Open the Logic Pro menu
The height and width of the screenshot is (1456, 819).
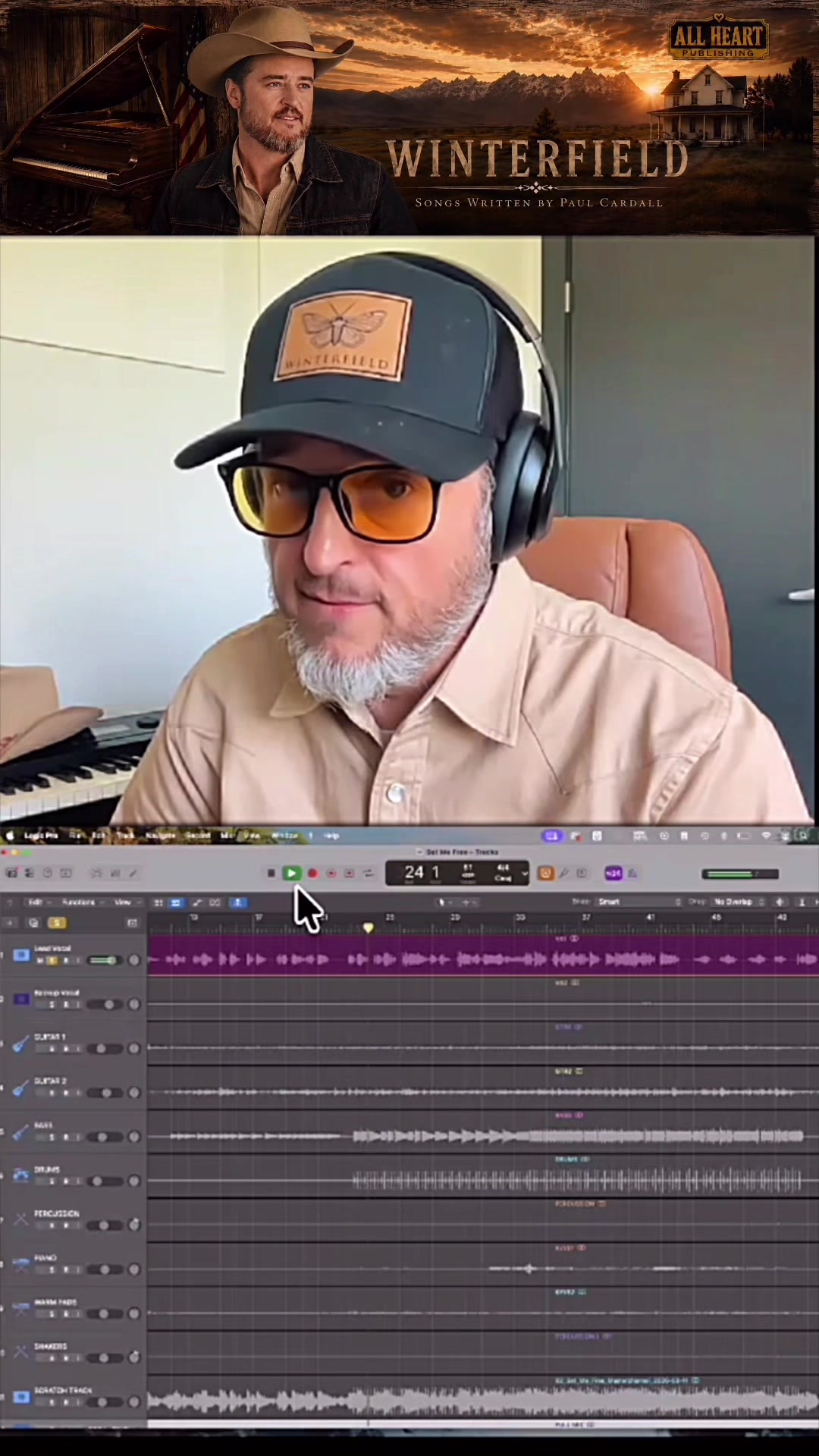[41, 836]
